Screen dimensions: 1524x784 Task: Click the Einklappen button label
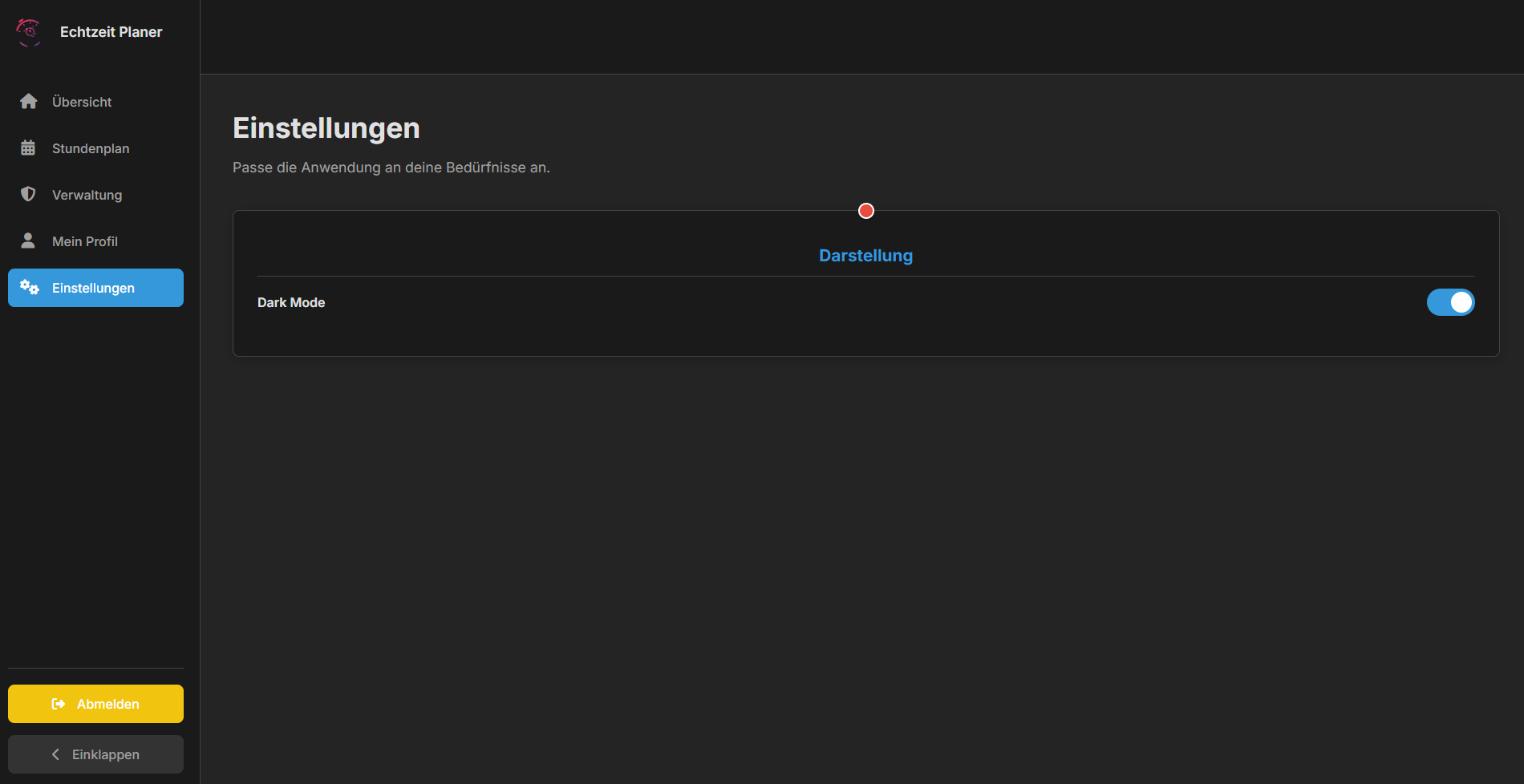tap(106, 754)
